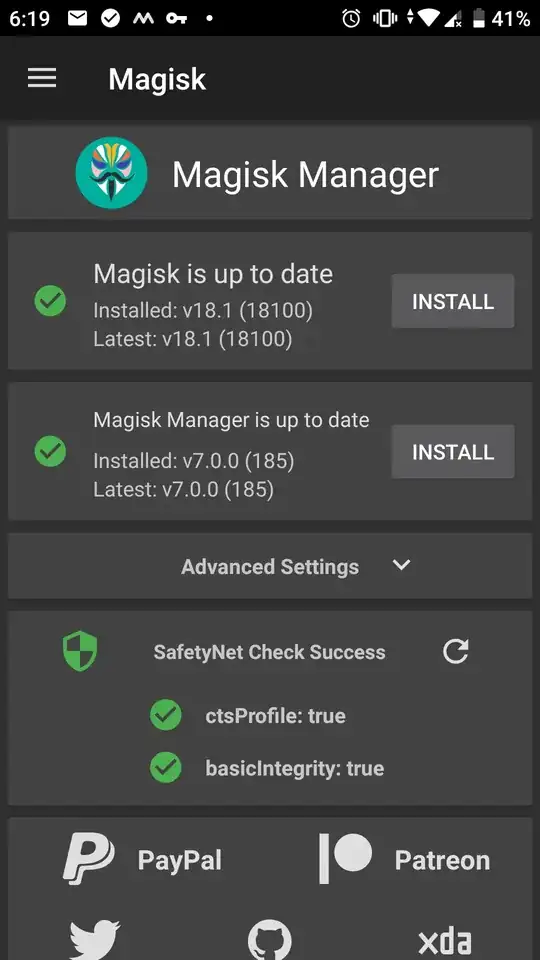Tap the Magisk title in app bar

[157, 80]
